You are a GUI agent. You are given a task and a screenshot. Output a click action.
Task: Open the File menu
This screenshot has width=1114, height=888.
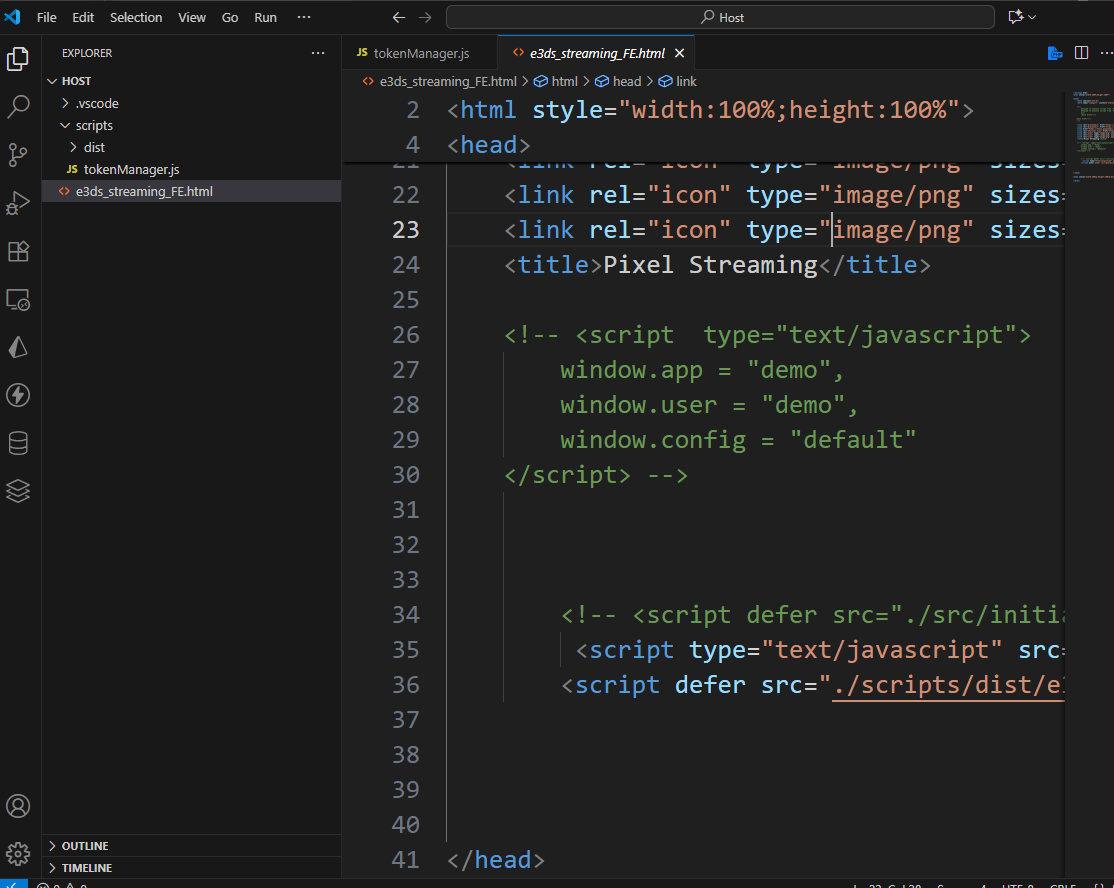point(47,17)
